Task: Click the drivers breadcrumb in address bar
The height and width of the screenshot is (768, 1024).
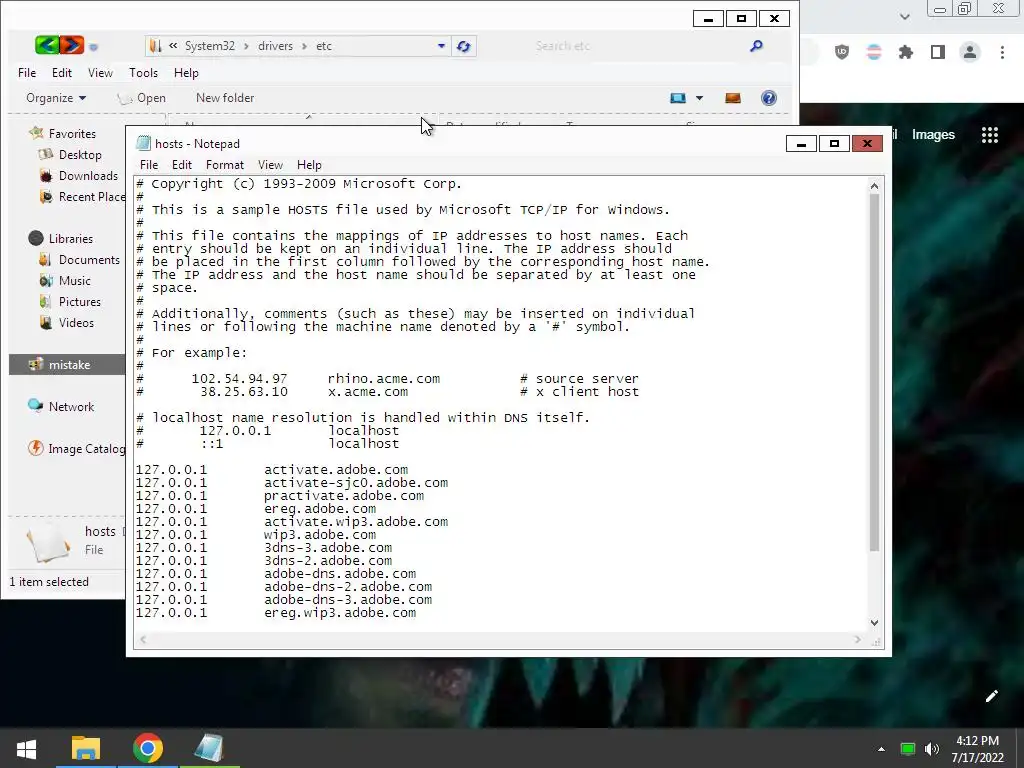Action: click(x=275, y=46)
